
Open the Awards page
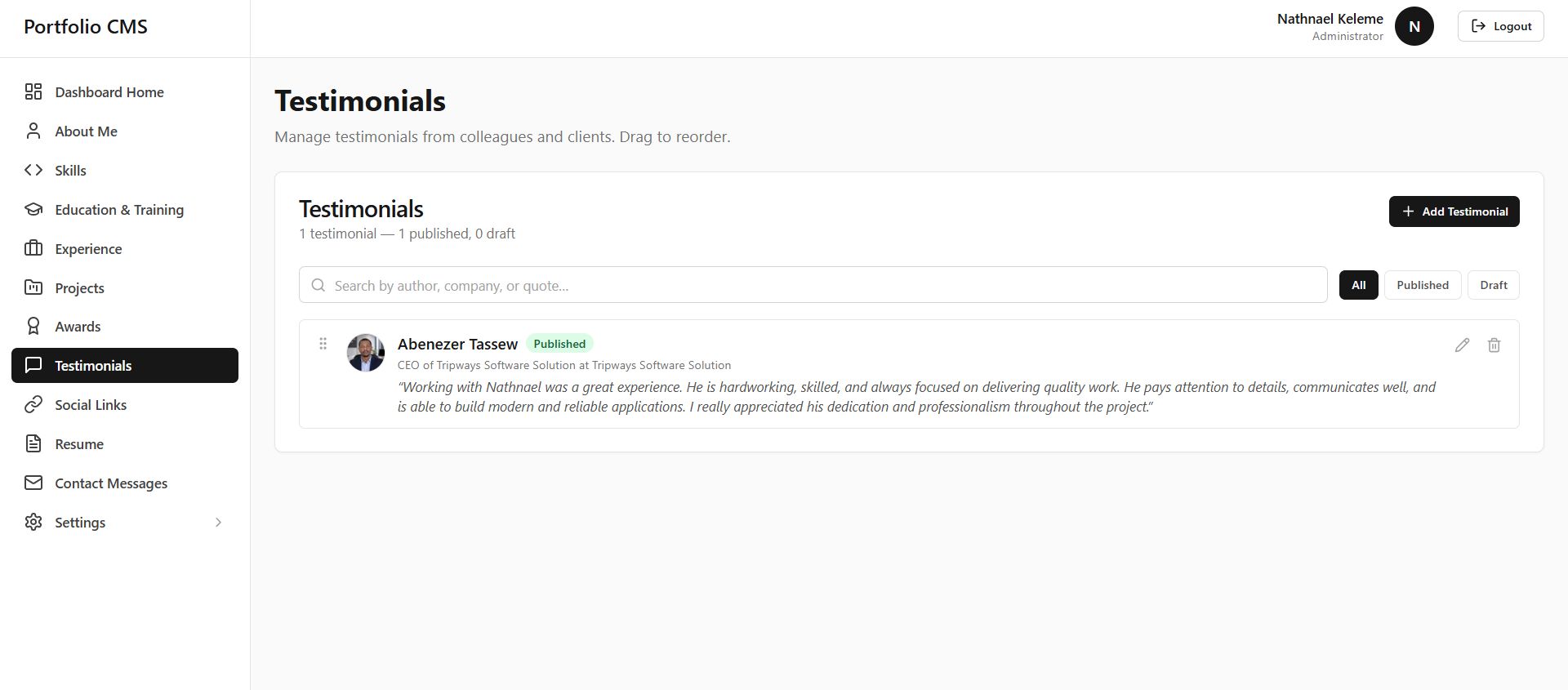coord(125,327)
